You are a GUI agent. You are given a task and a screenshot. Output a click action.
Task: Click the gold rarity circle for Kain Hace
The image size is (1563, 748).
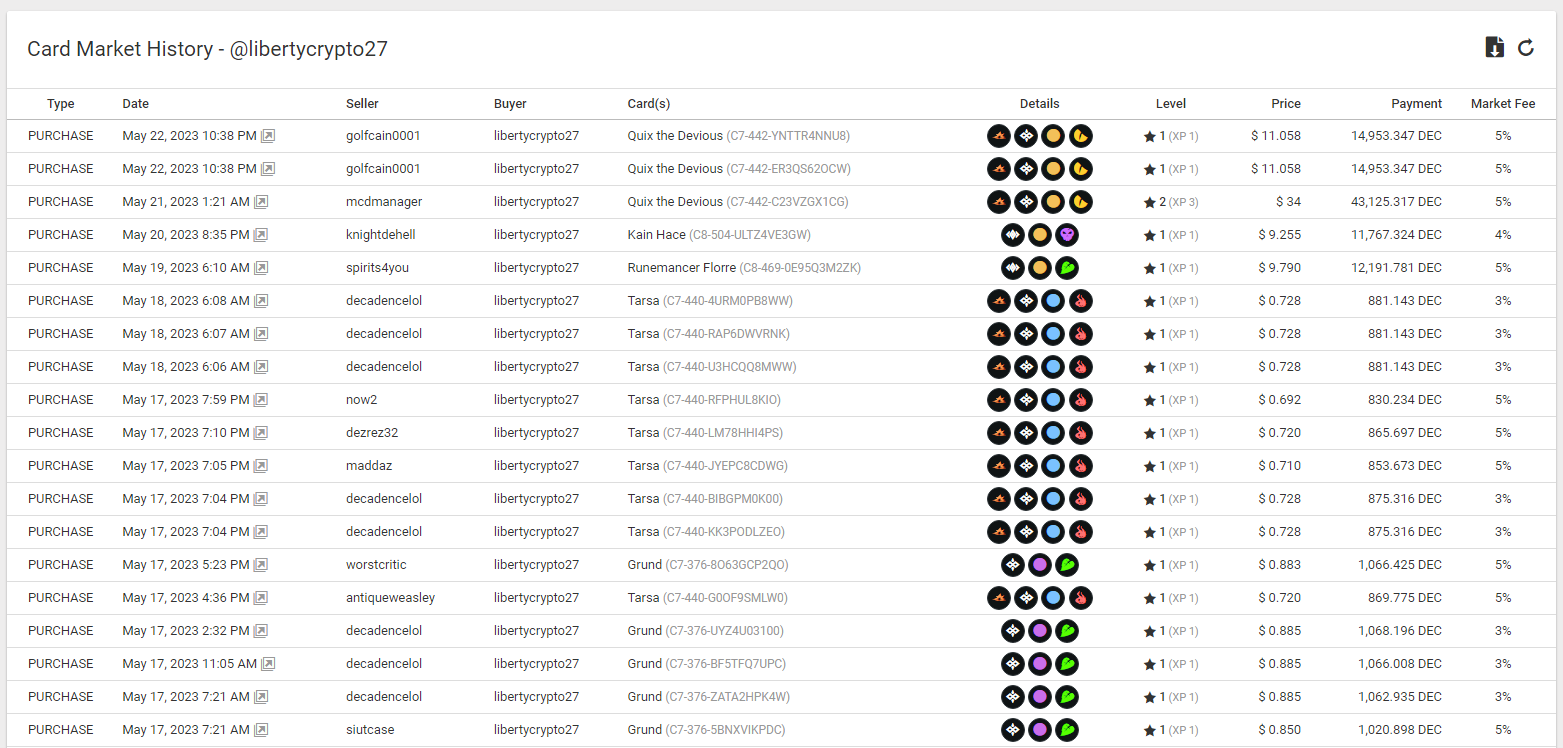click(1040, 235)
